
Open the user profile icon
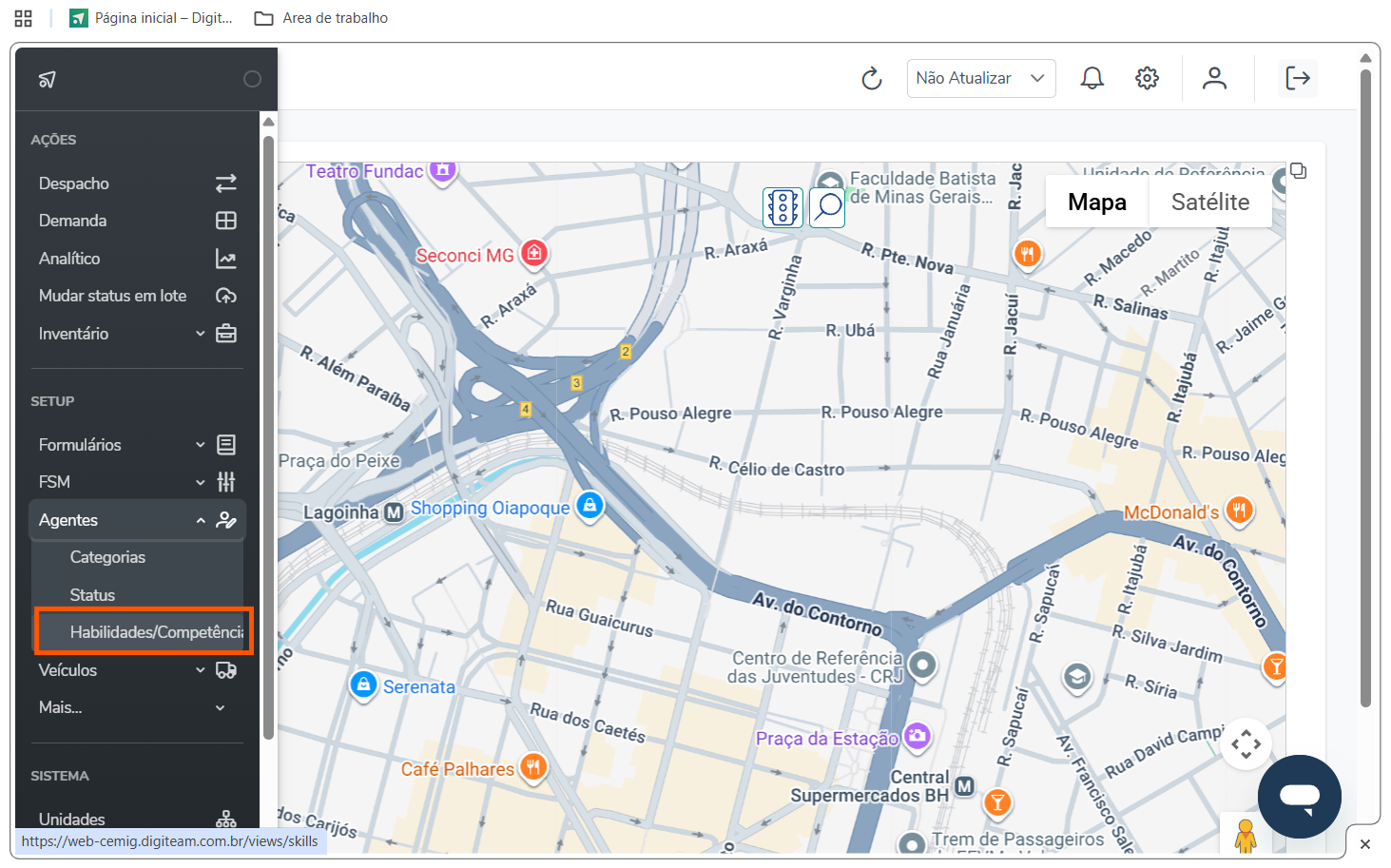pos(1214,78)
